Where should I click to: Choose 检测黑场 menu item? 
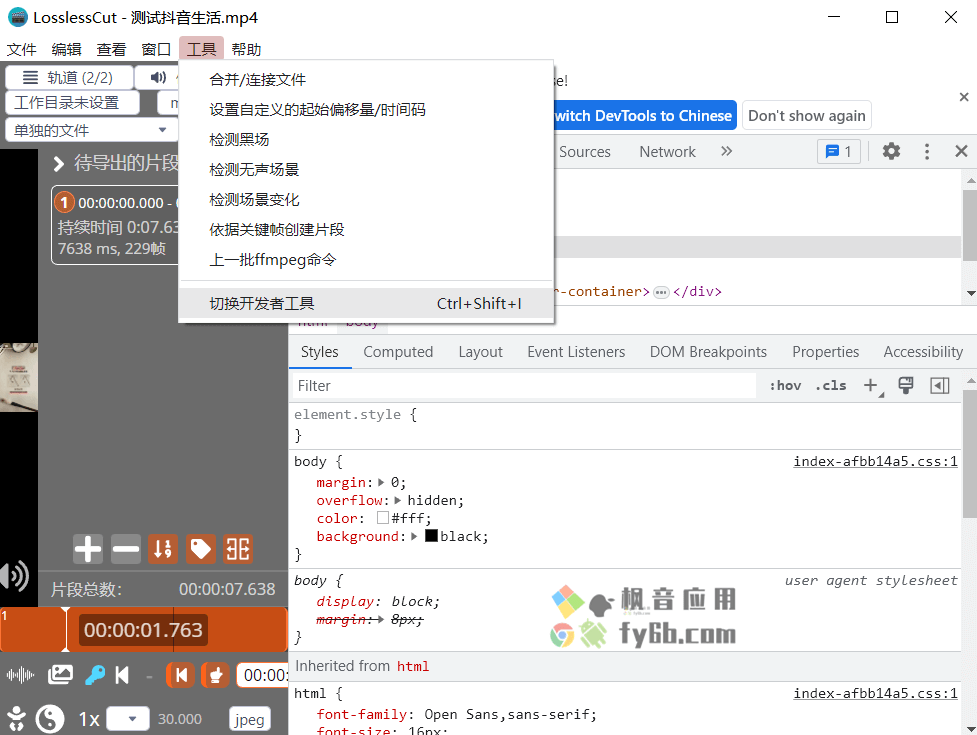click(366, 140)
